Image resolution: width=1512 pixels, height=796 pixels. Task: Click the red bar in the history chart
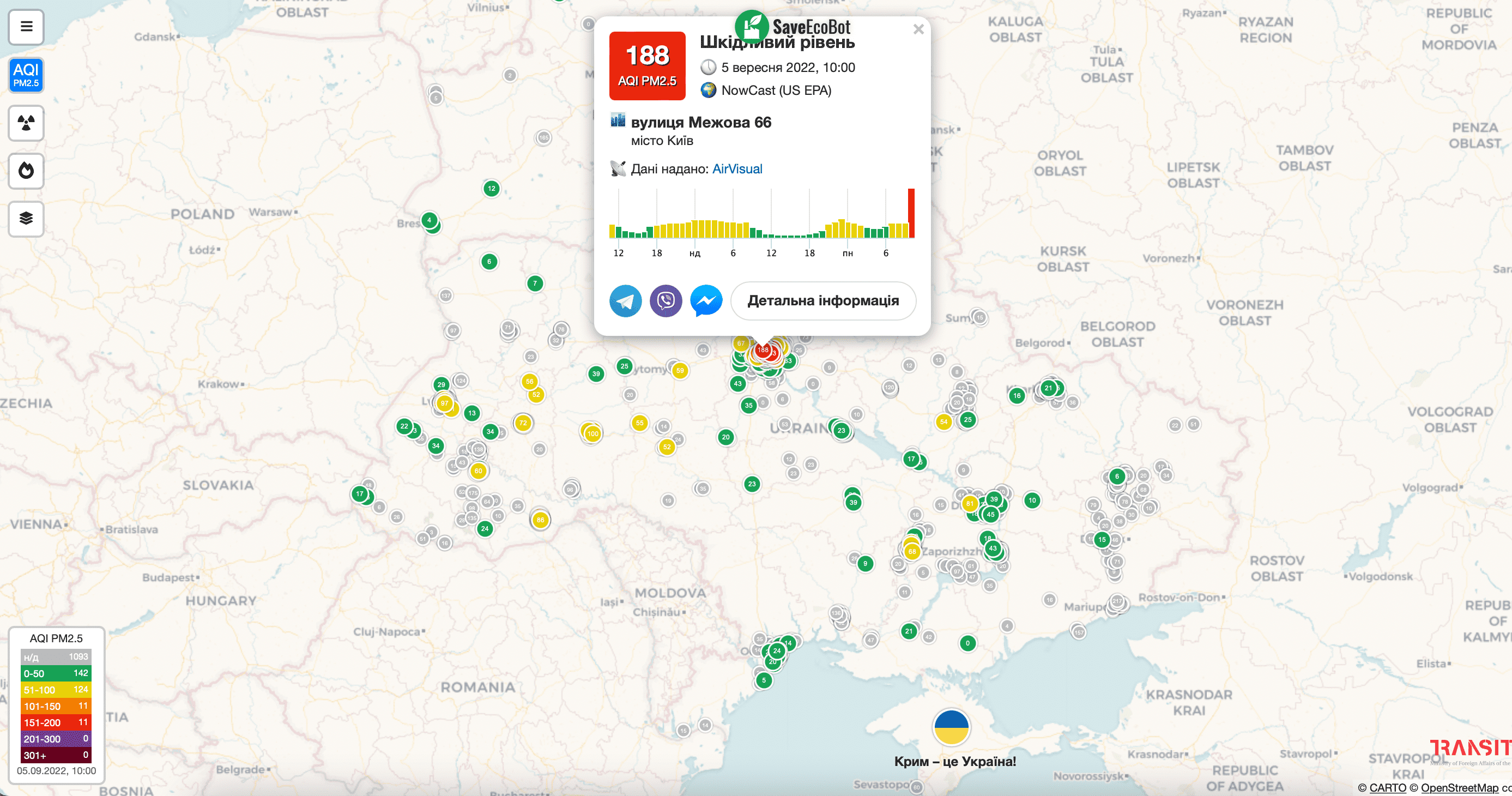click(x=911, y=213)
